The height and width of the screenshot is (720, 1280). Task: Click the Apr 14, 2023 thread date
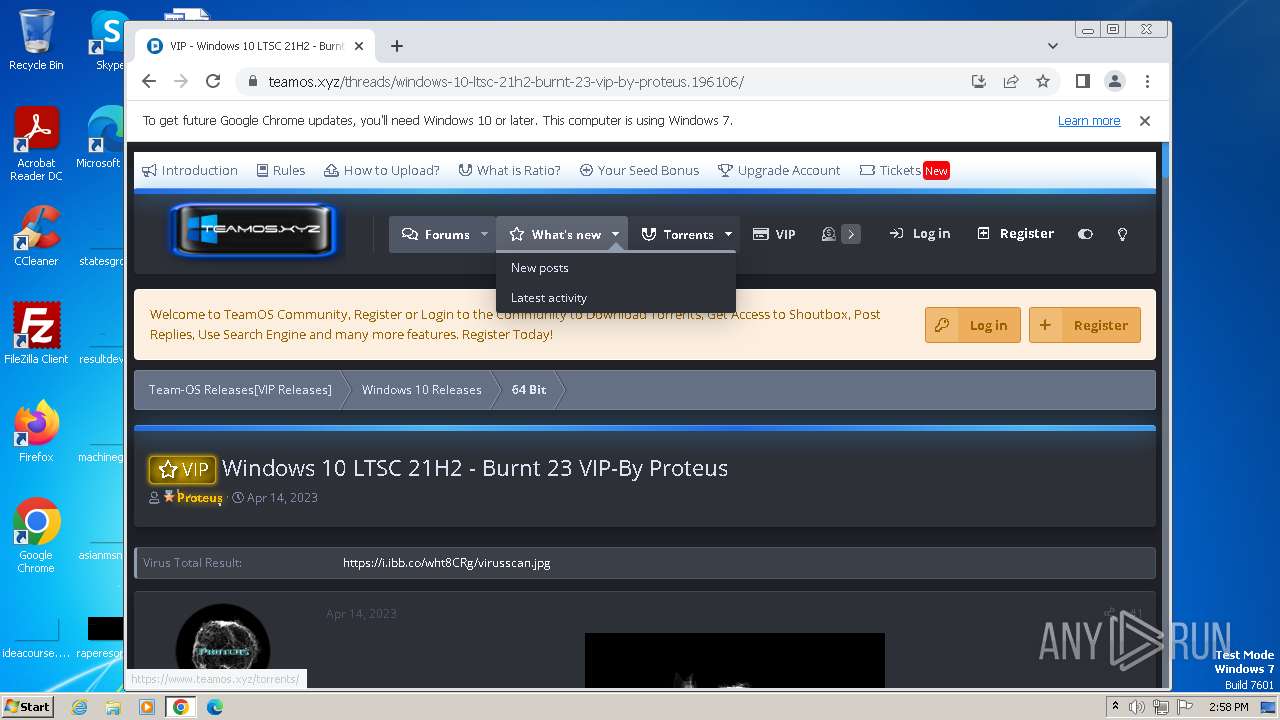point(282,497)
